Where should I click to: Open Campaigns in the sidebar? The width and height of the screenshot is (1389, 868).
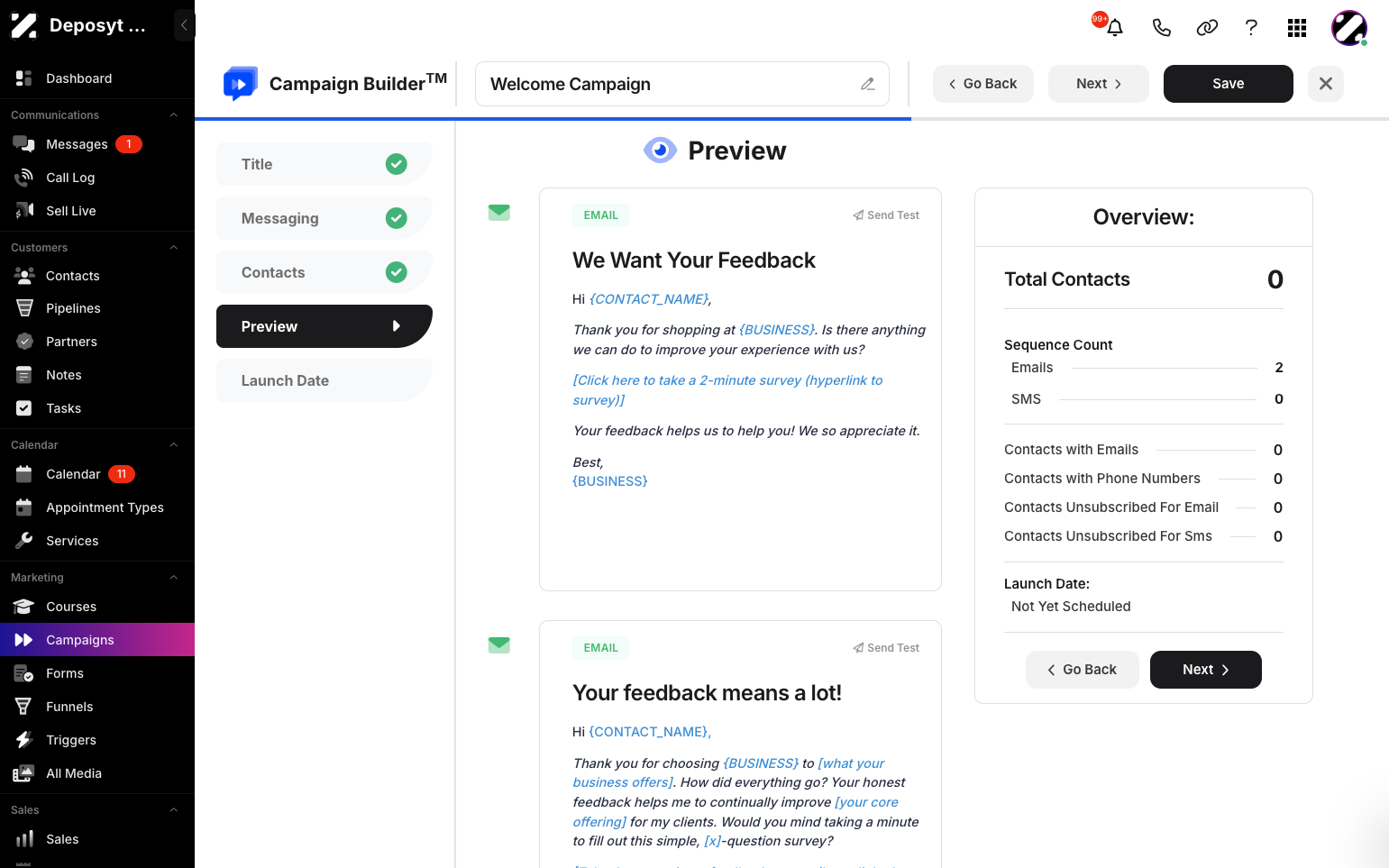[x=97, y=640]
